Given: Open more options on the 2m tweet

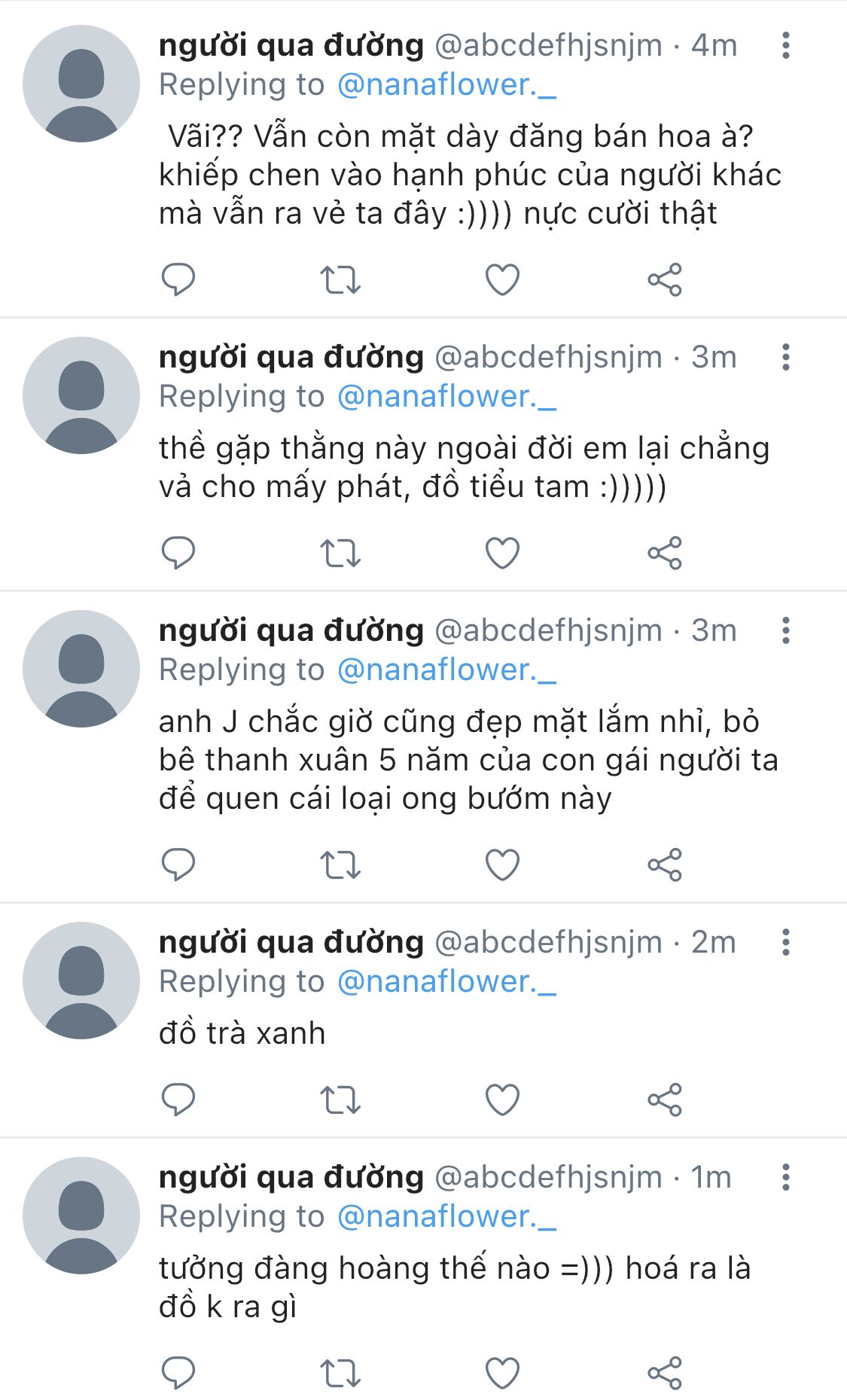Looking at the screenshot, I should 785,942.
